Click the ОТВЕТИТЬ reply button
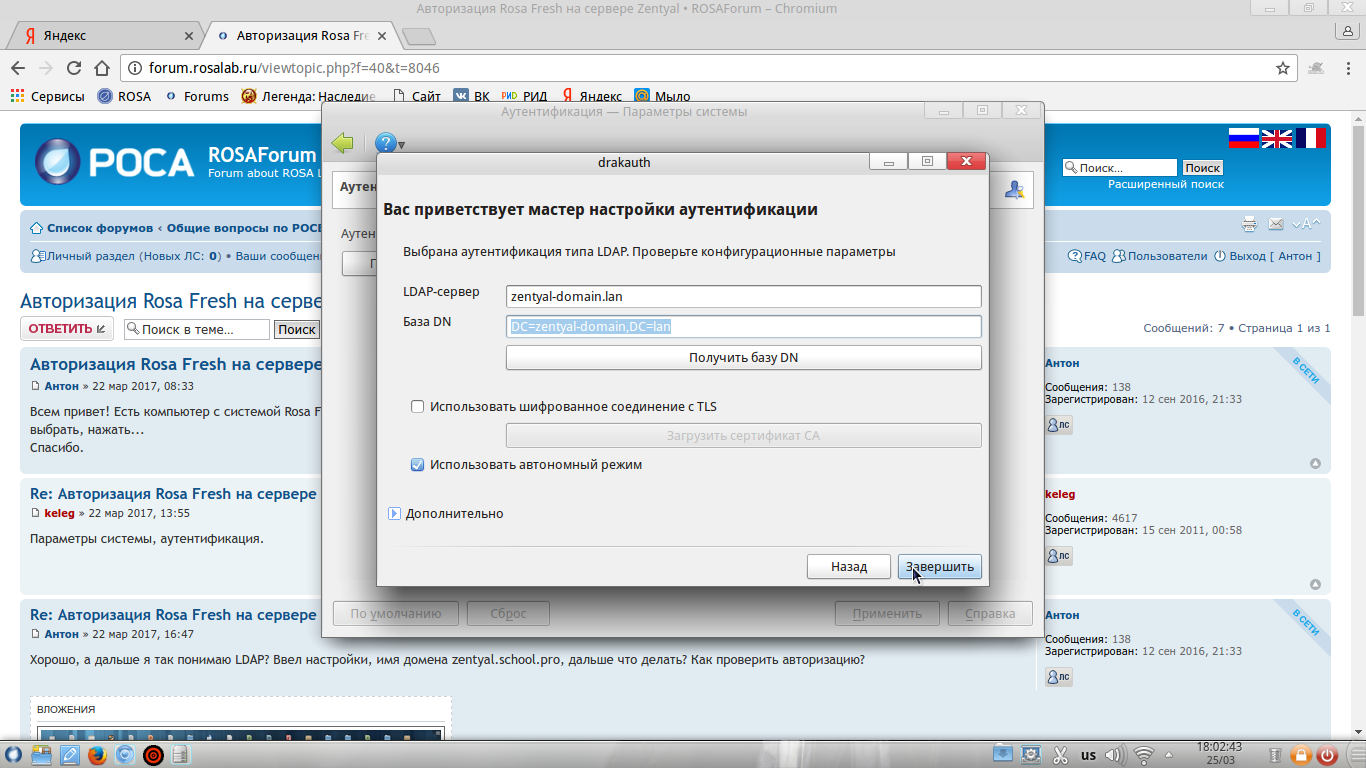 click(67, 329)
